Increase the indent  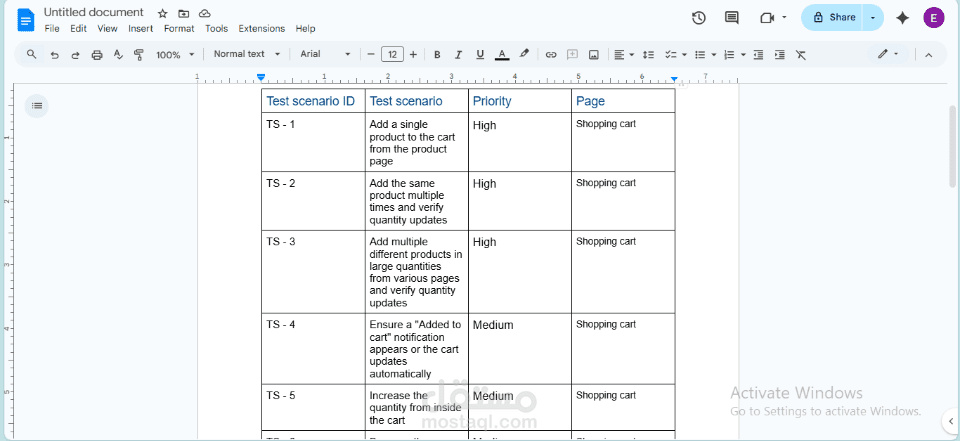pyautogui.click(x=779, y=55)
